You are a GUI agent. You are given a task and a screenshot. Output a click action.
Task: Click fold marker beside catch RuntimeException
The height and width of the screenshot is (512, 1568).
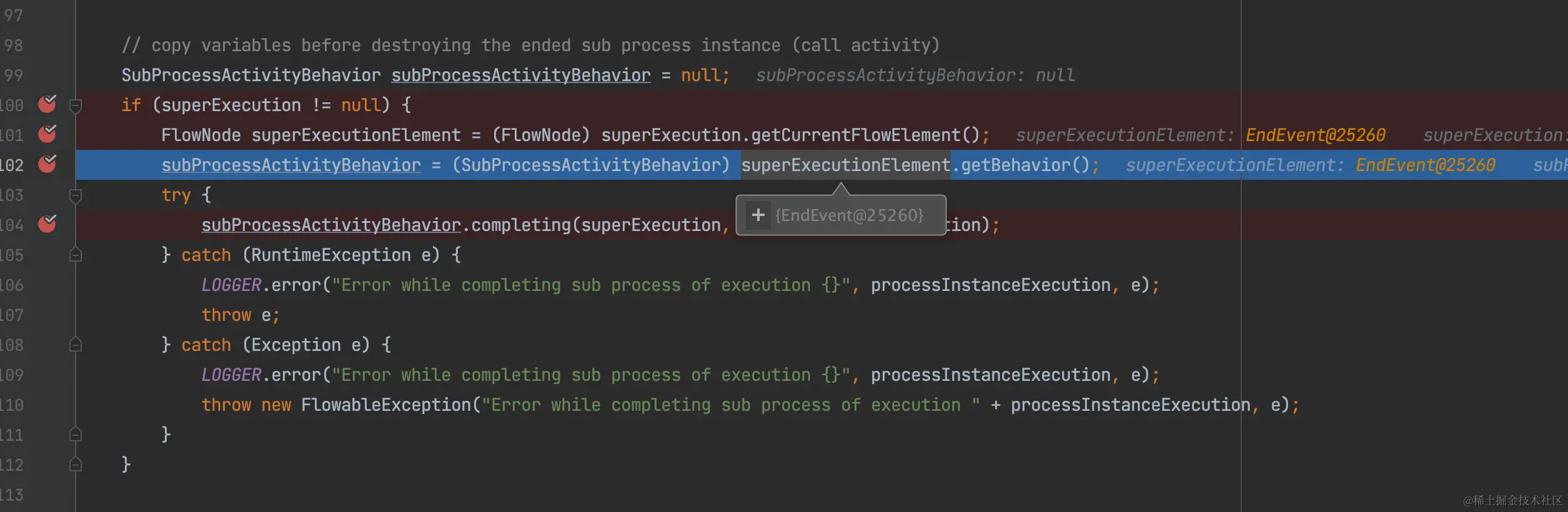pyautogui.click(x=76, y=255)
